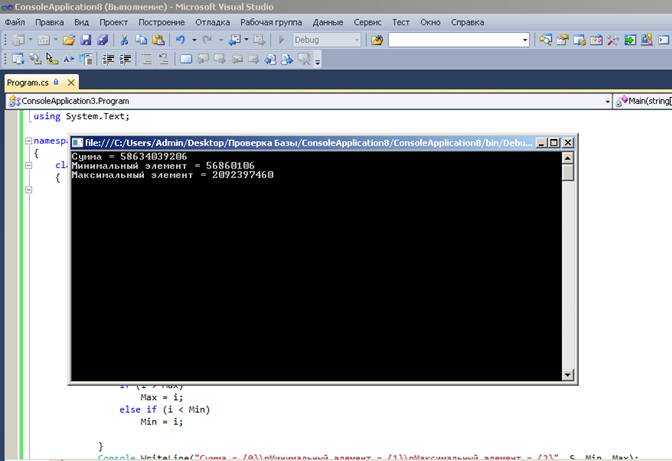The height and width of the screenshot is (461, 672).
Task: Open the Файл menu
Action: point(15,22)
